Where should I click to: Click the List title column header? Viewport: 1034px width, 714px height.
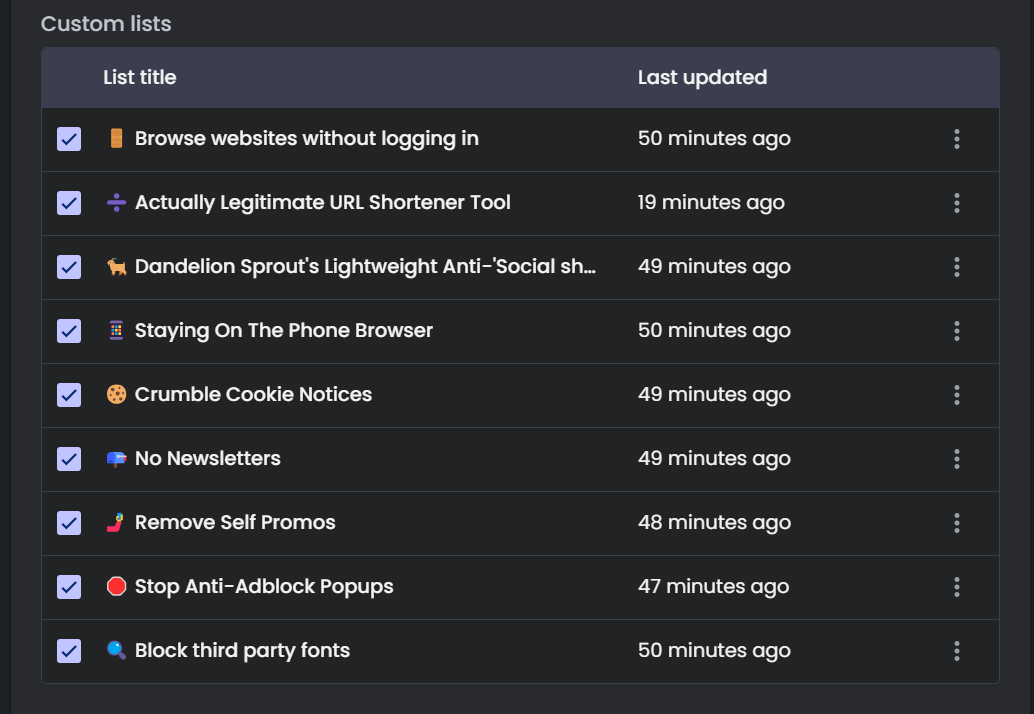coord(140,77)
